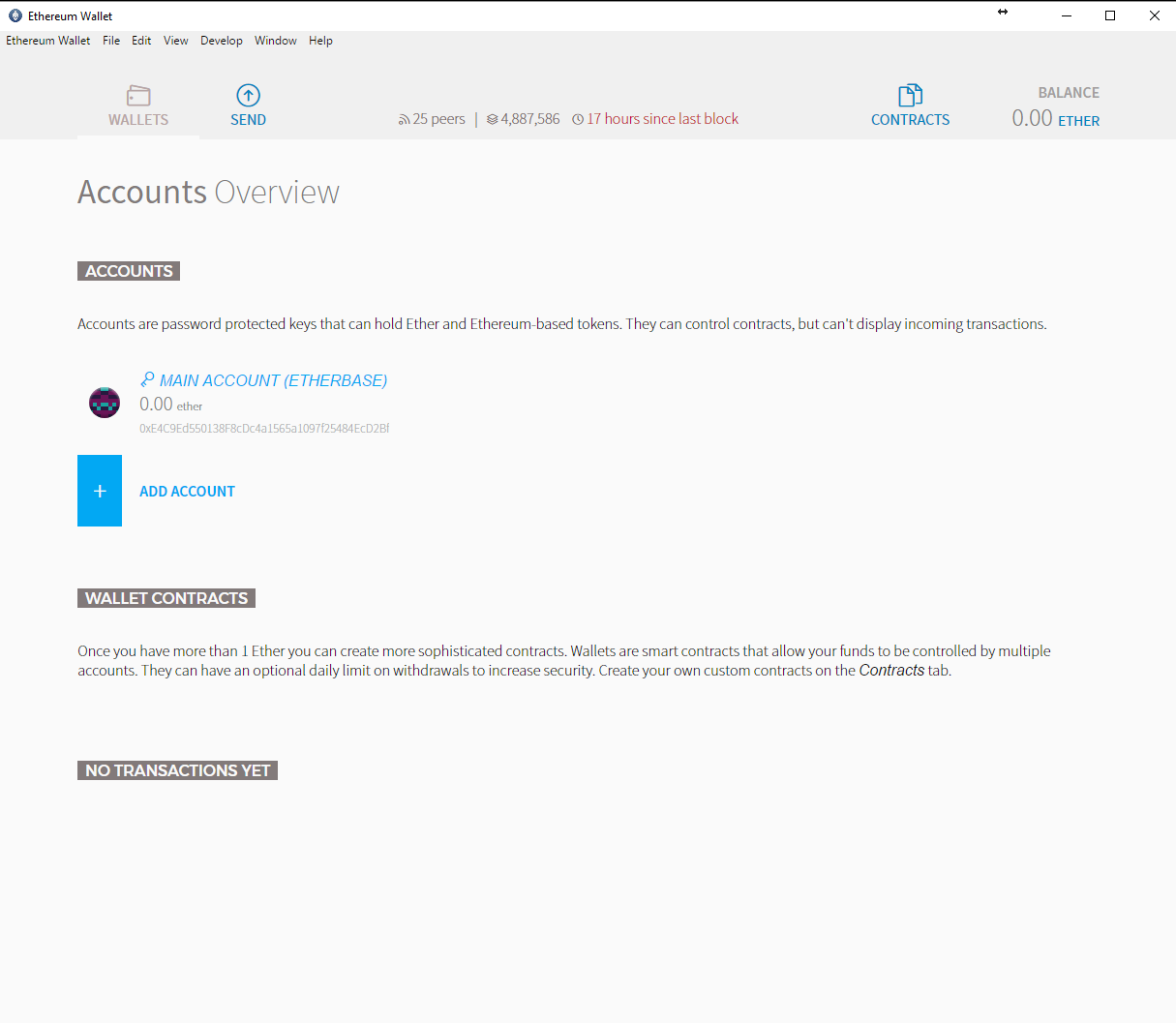
Task: Open the Ethereum Wallet menu
Action: point(48,41)
